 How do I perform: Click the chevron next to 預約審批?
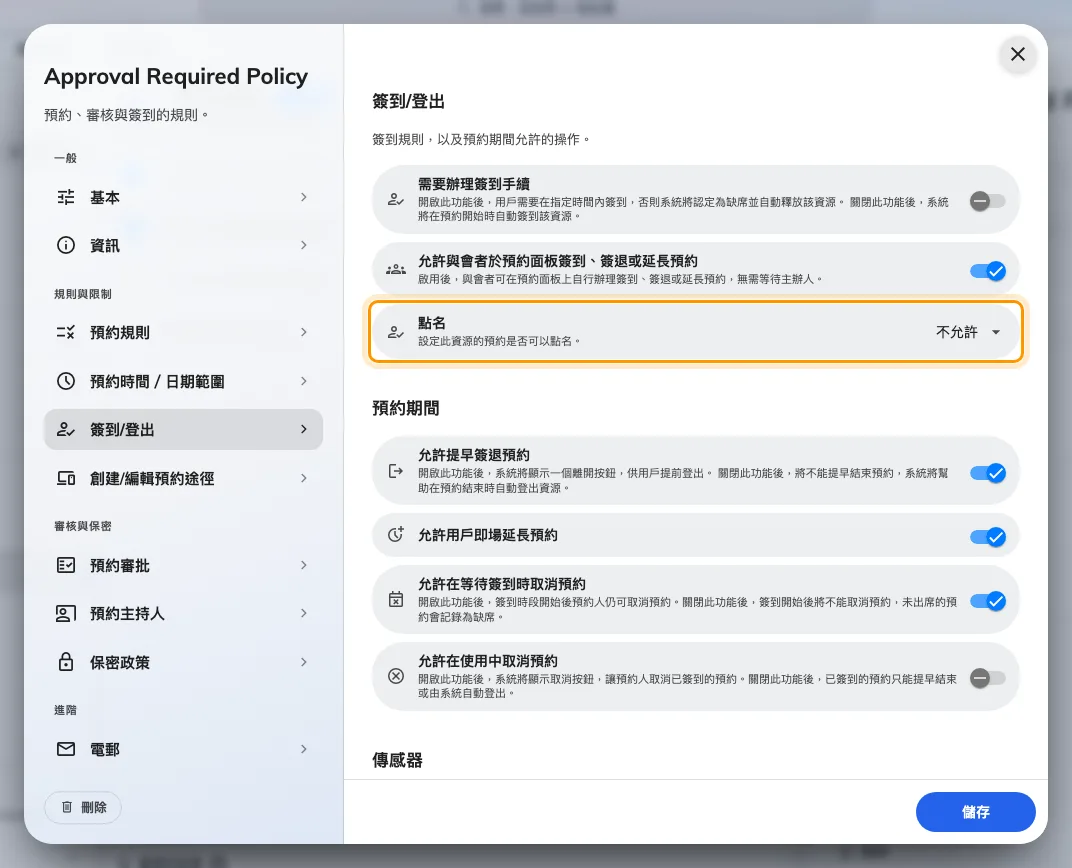pos(304,565)
